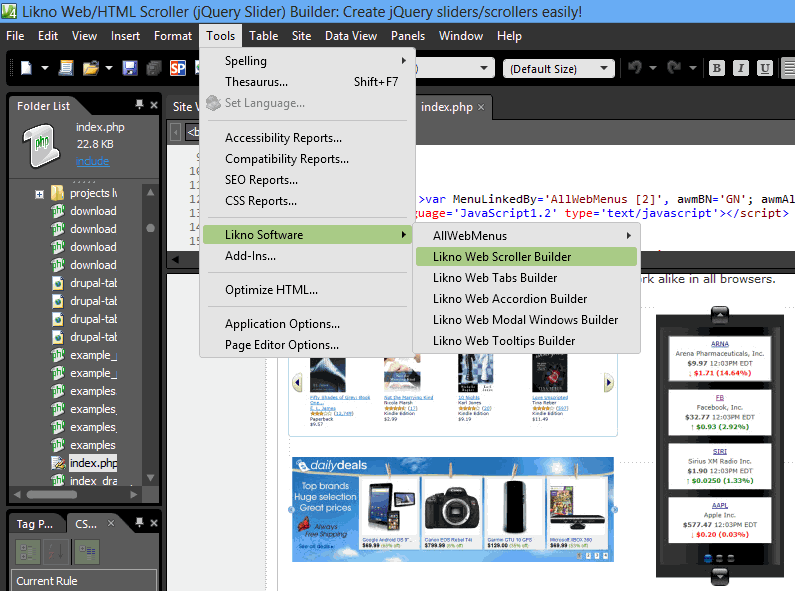Expand the Open folder dropdown arrow
The image size is (795, 591).
pyautogui.click(x=109, y=68)
